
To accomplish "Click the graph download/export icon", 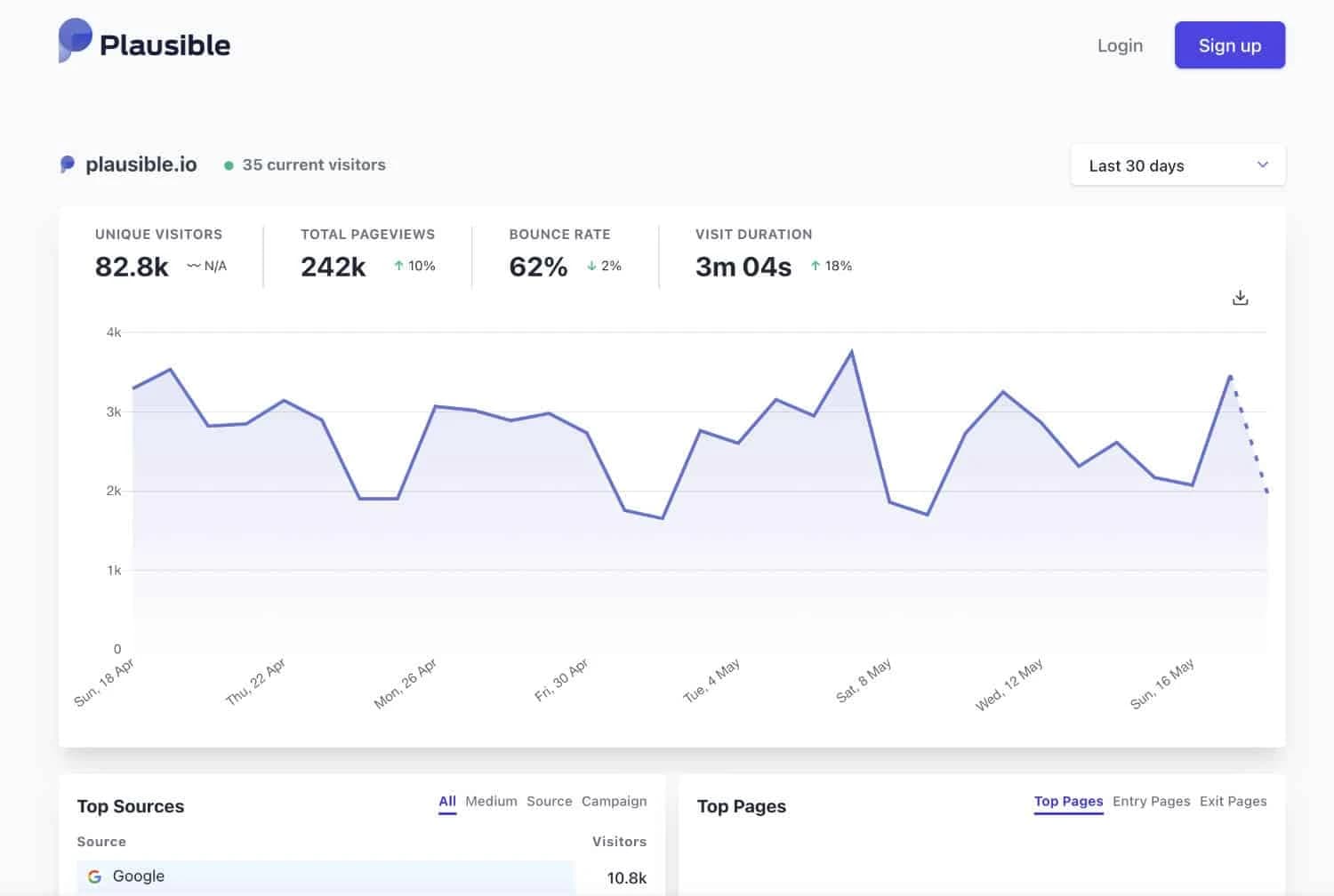I will click(1240, 297).
